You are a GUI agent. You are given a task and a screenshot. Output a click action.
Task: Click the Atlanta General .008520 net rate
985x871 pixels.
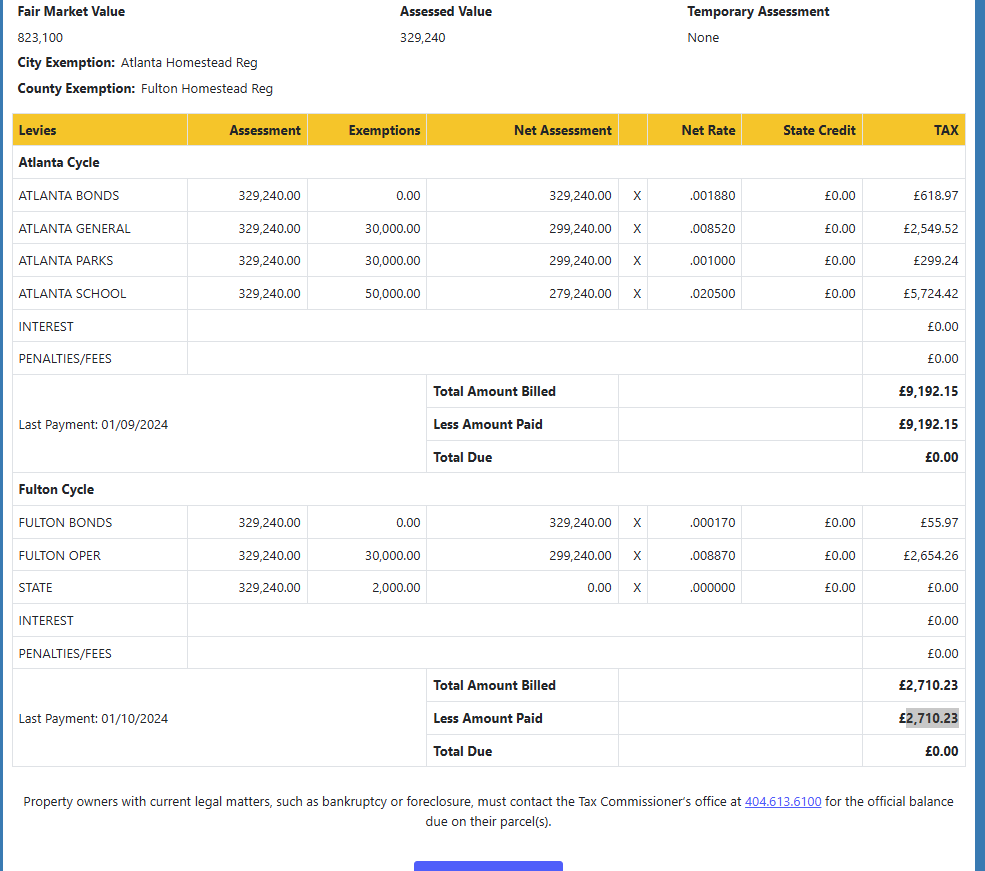(712, 229)
